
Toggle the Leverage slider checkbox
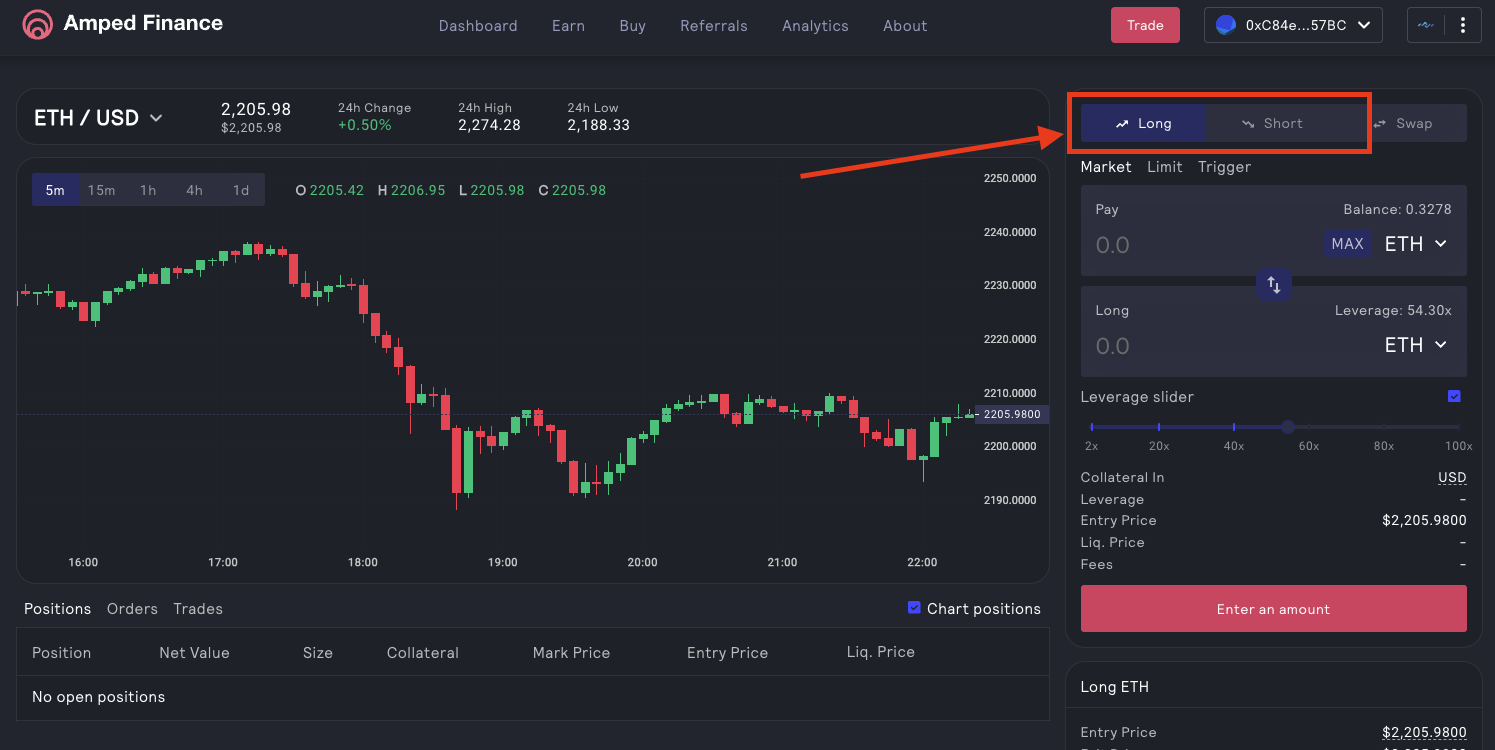(x=1454, y=397)
